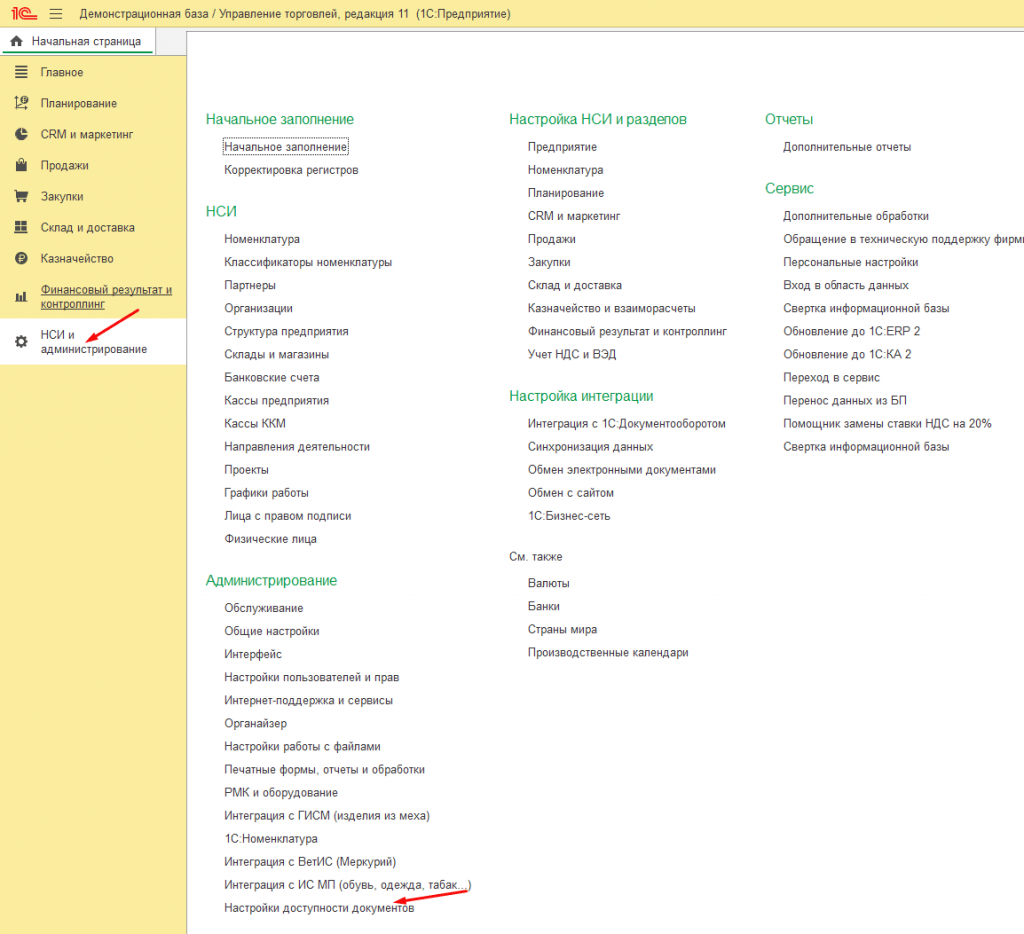The height and width of the screenshot is (934, 1024).
Task: Open Финансовый результат и контроллинг sidebar section
Action: pos(106,297)
